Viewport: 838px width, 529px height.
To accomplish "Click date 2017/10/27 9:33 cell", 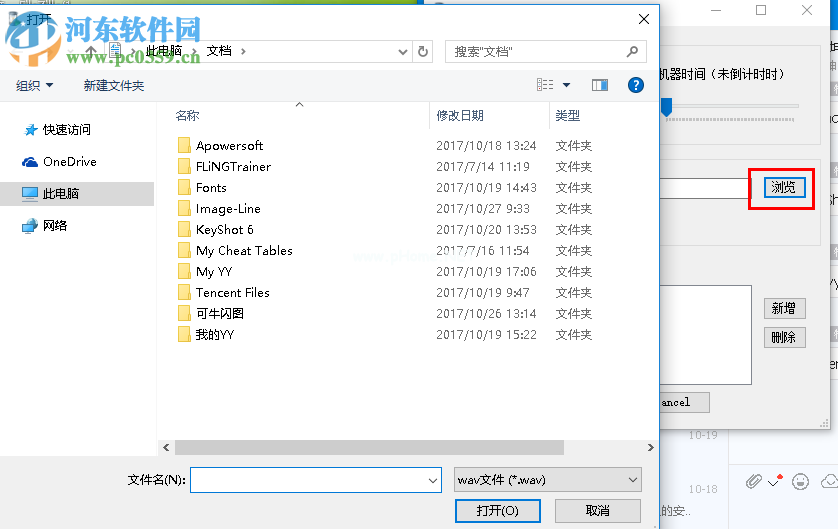I will coord(483,209).
